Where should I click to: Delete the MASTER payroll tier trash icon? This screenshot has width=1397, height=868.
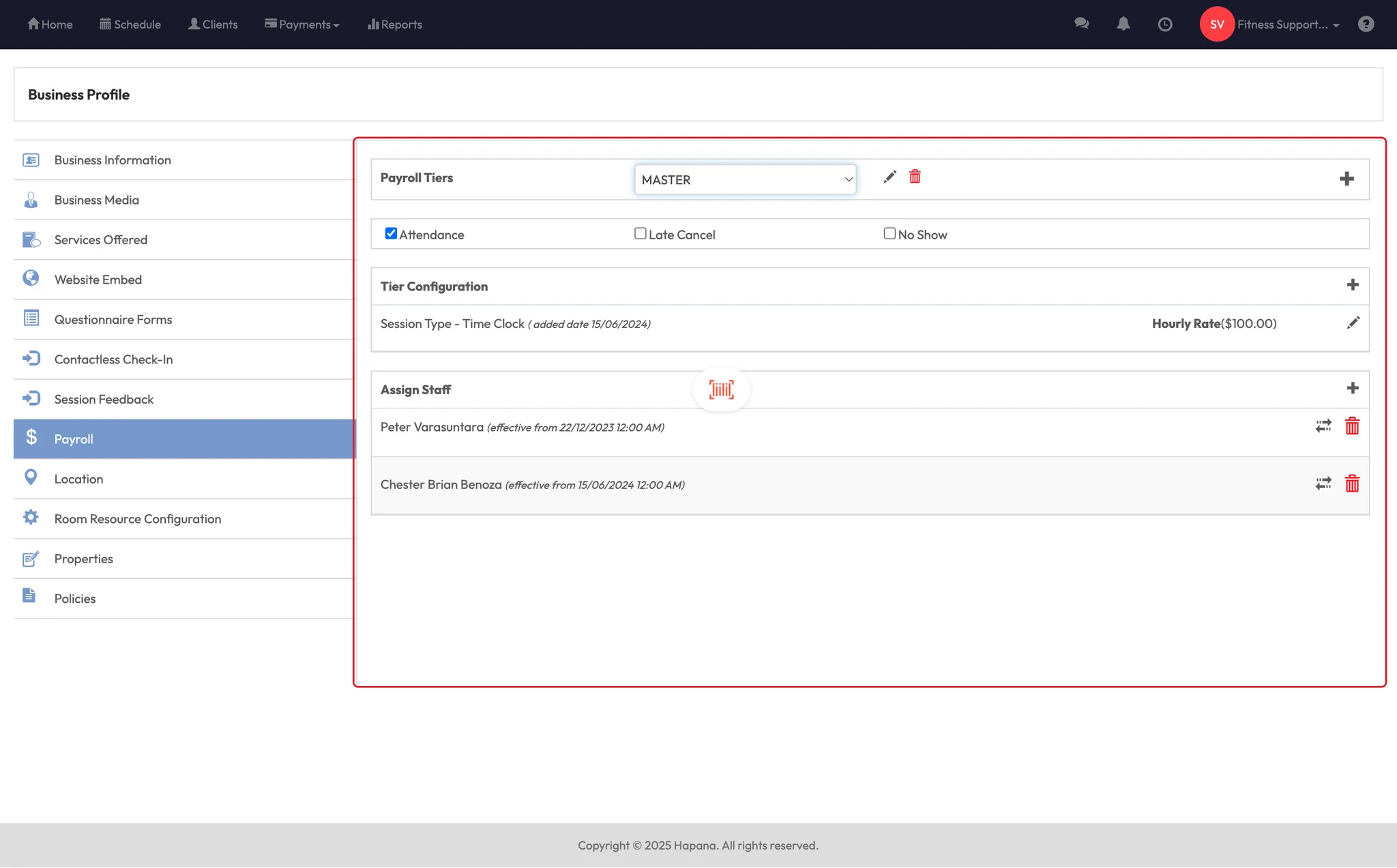915,177
